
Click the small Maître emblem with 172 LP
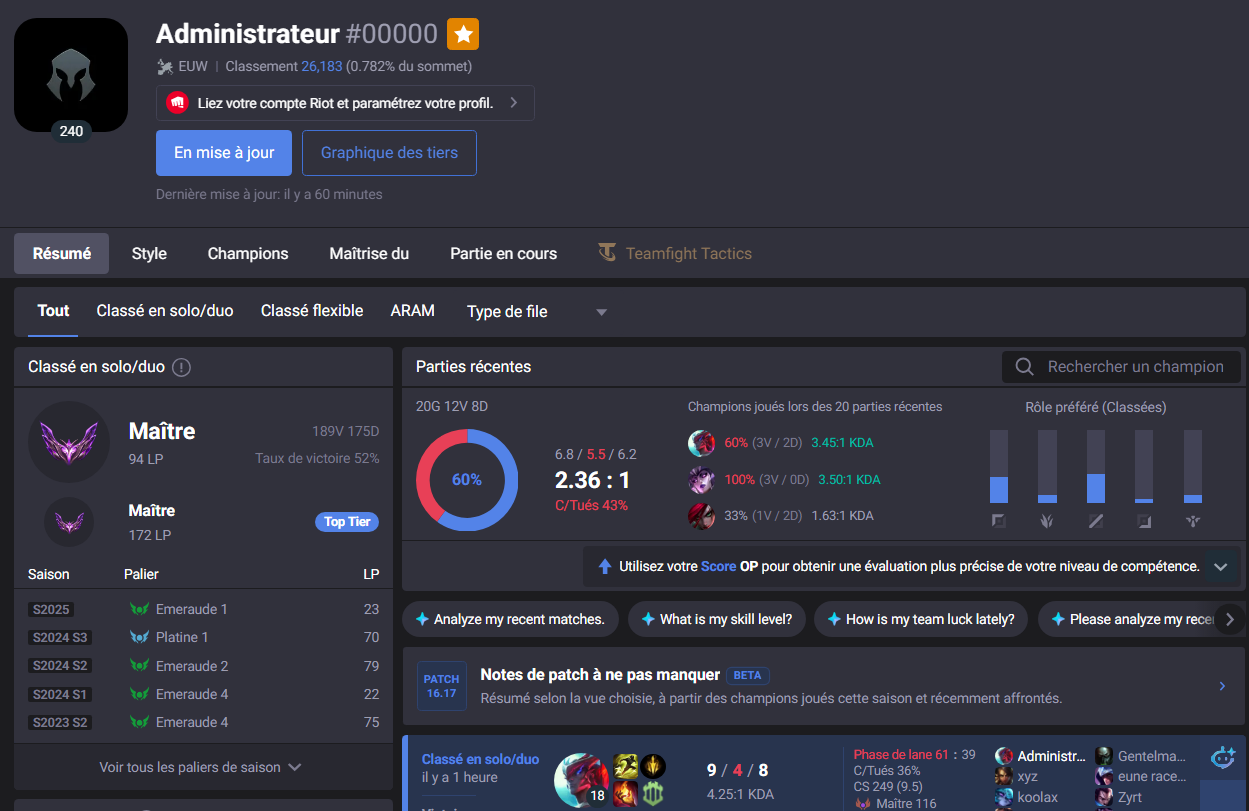[69, 522]
